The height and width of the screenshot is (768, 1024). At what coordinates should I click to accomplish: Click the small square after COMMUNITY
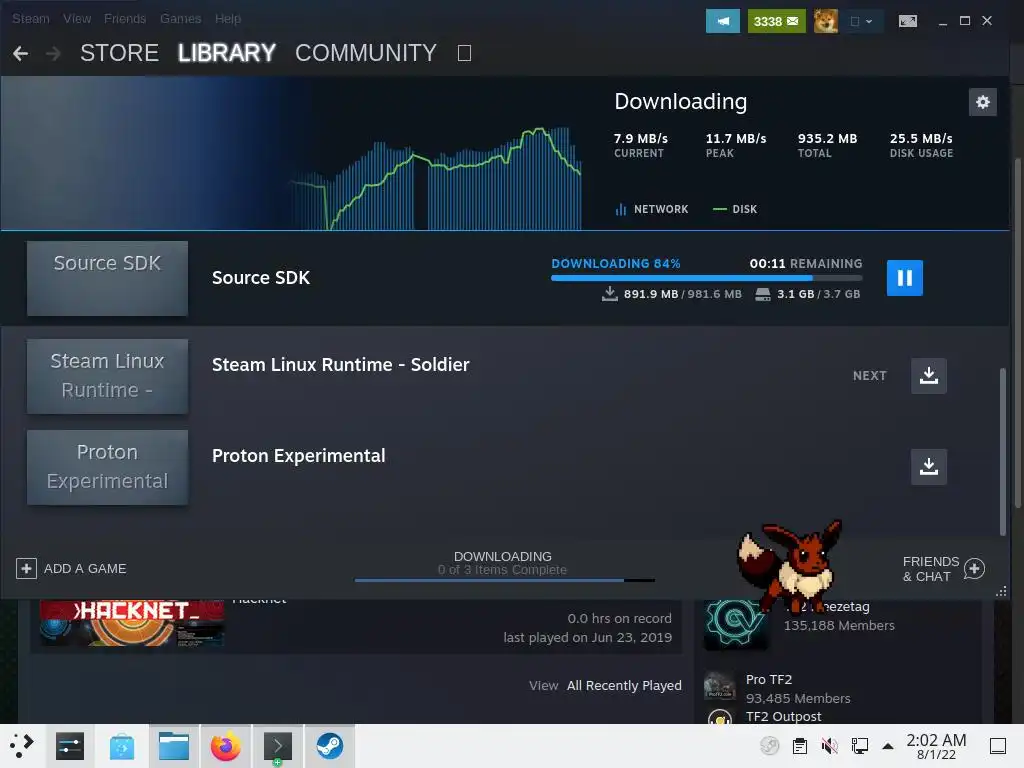pyautogui.click(x=464, y=53)
